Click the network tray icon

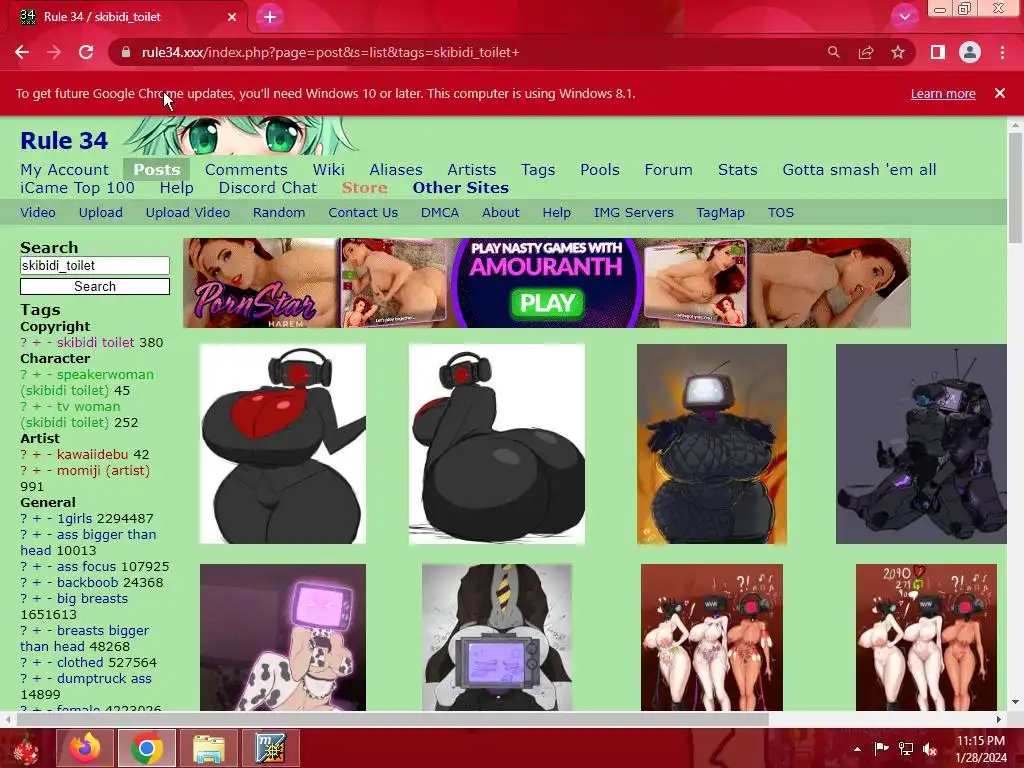pyautogui.click(x=906, y=749)
